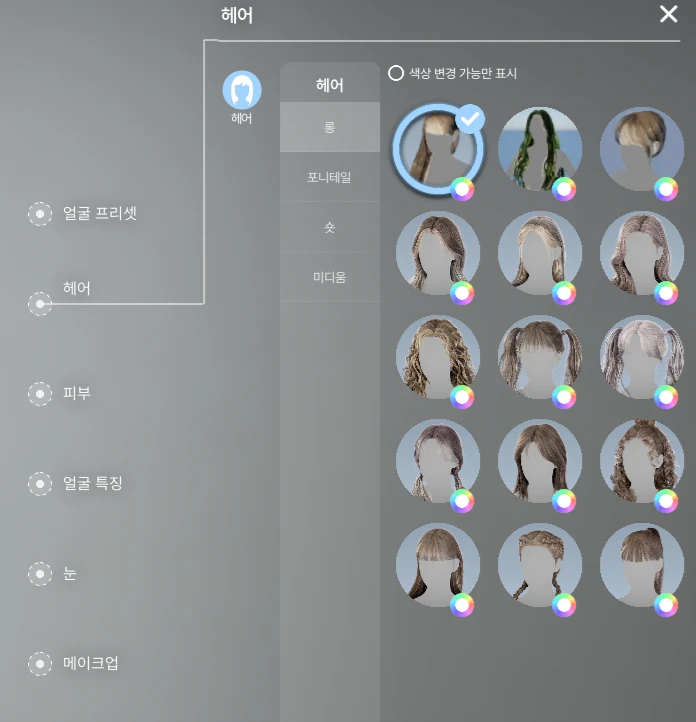Switch to the 숏 hair tab
The width and height of the screenshot is (696, 722).
pos(329,227)
